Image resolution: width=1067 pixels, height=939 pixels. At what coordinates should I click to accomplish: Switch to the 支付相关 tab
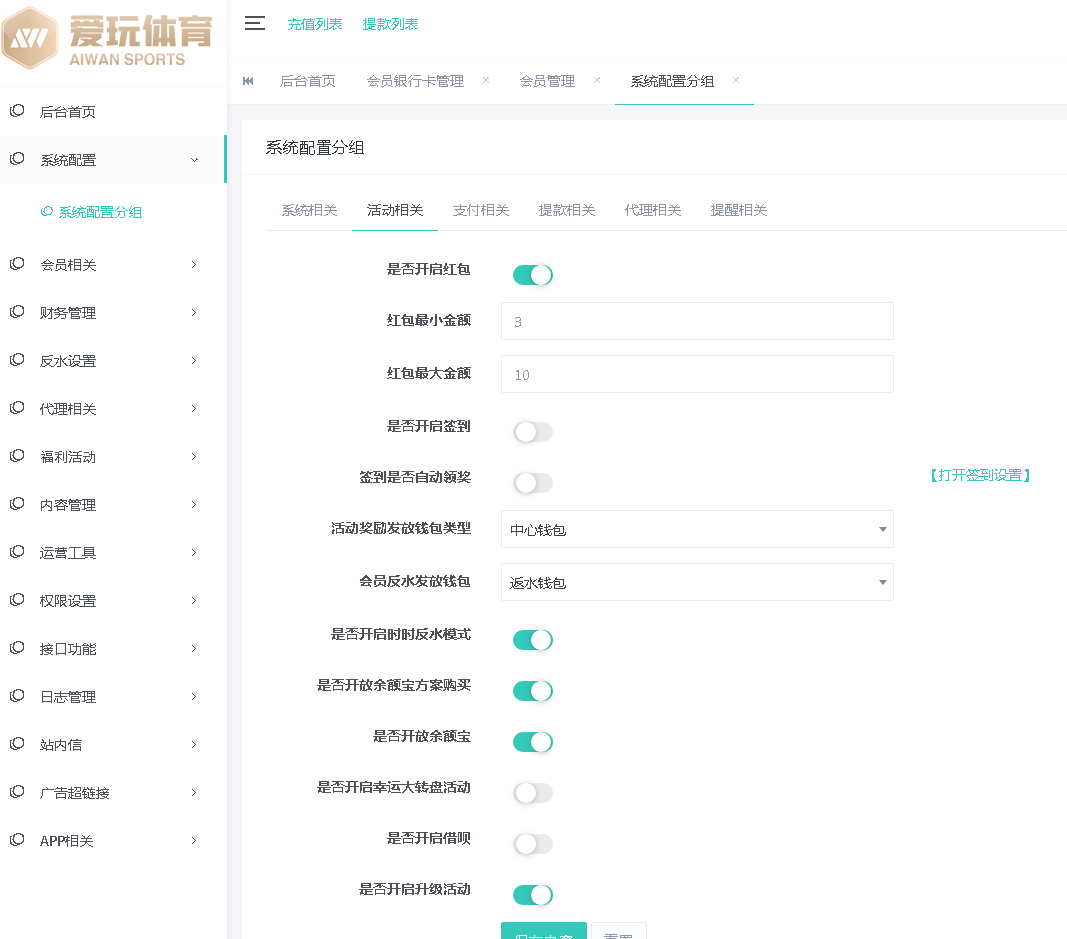[481, 210]
